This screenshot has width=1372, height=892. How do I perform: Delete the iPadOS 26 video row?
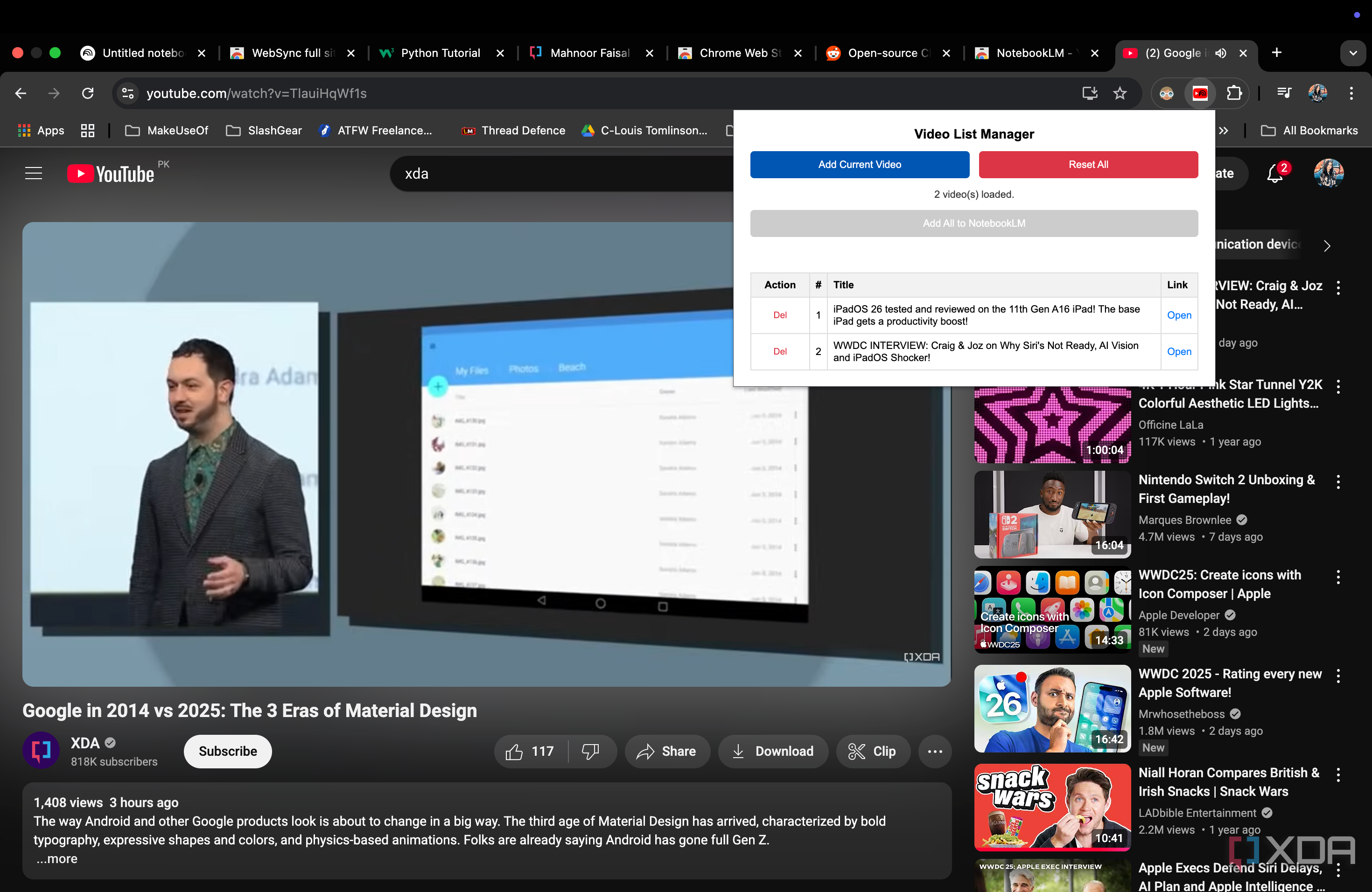(x=779, y=315)
